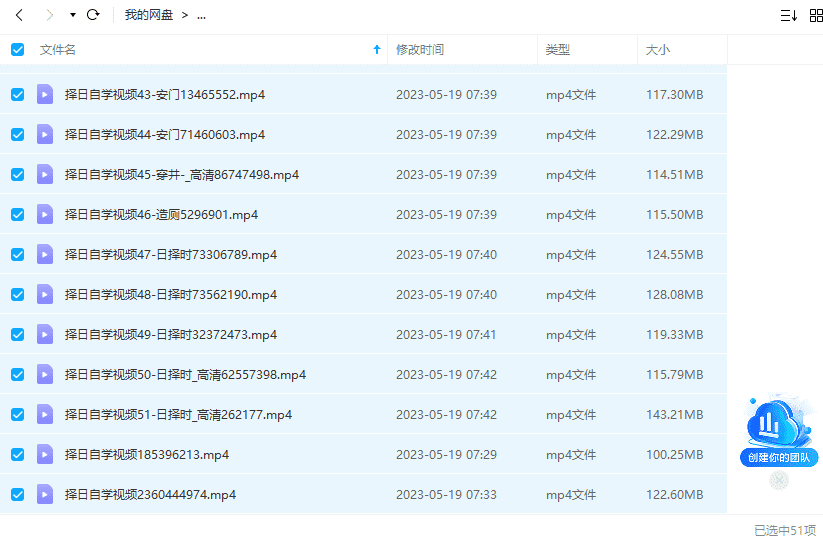Screen dimensions: 823x540
Task: Toggle the select-all checkbox in header
Action: pyautogui.click(x=17, y=49)
